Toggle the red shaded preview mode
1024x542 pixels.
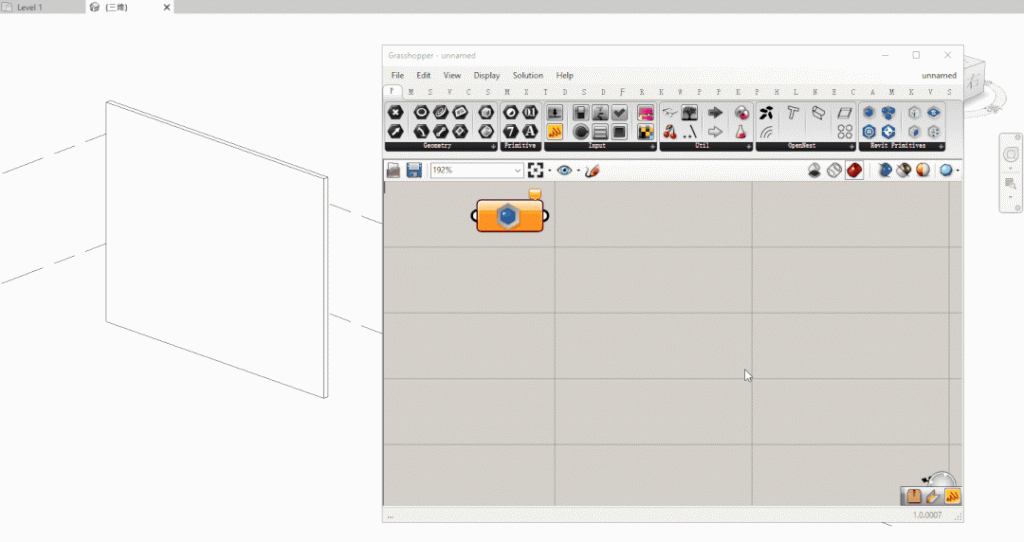pyautogui.click(x=854, y=170)
